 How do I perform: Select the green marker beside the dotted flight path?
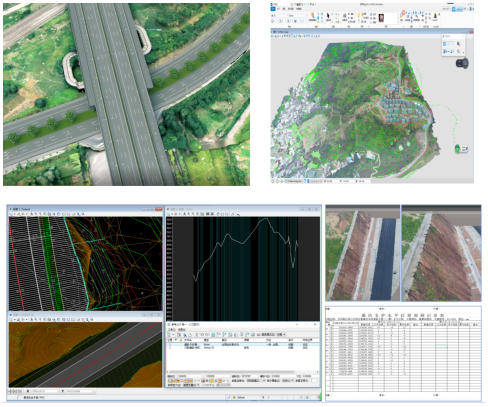click(x=458, y=148)
